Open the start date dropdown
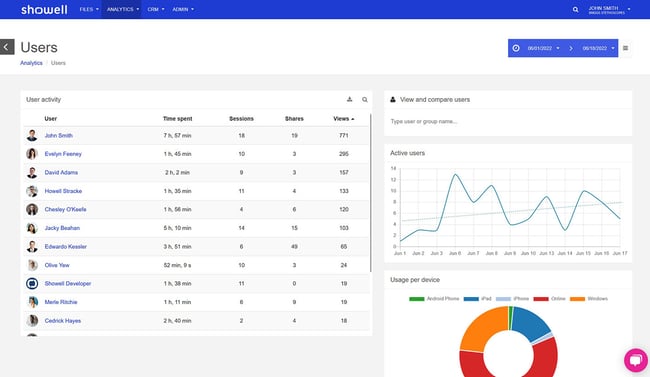Image resolution: width=650 pixels, height=377 pixels. pos(543,48)
